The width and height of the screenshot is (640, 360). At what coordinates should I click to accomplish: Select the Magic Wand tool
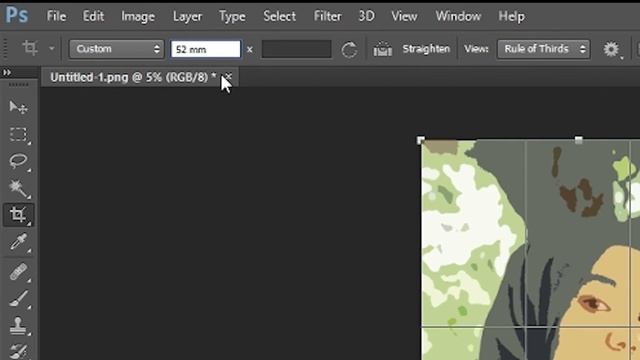[x=18, y=188]
